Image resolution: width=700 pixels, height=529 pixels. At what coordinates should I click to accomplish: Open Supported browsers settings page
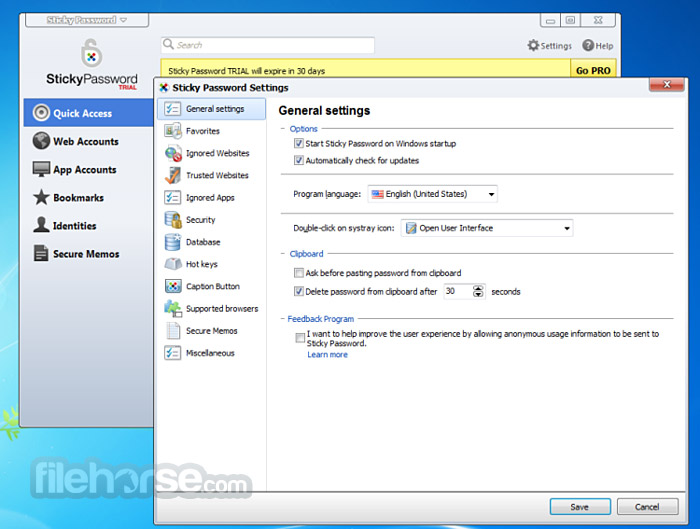[212, 308]
